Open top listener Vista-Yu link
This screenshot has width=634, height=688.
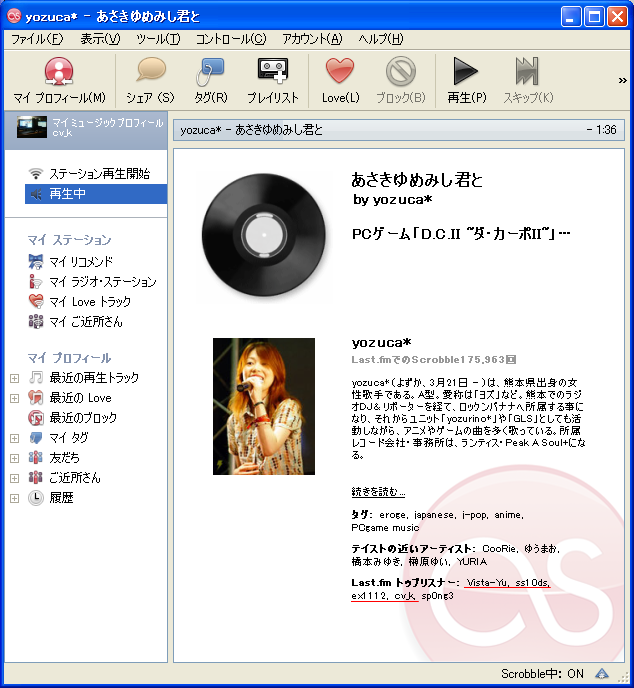click(487, 583)
